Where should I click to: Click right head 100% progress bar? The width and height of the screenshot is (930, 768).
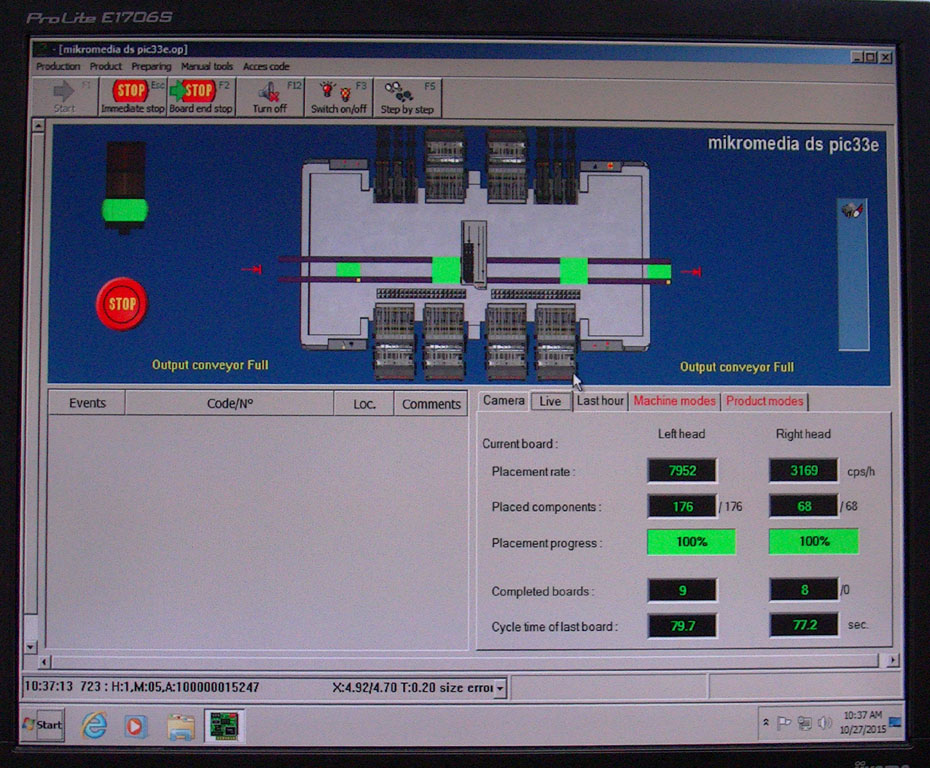tap(814, 541)
